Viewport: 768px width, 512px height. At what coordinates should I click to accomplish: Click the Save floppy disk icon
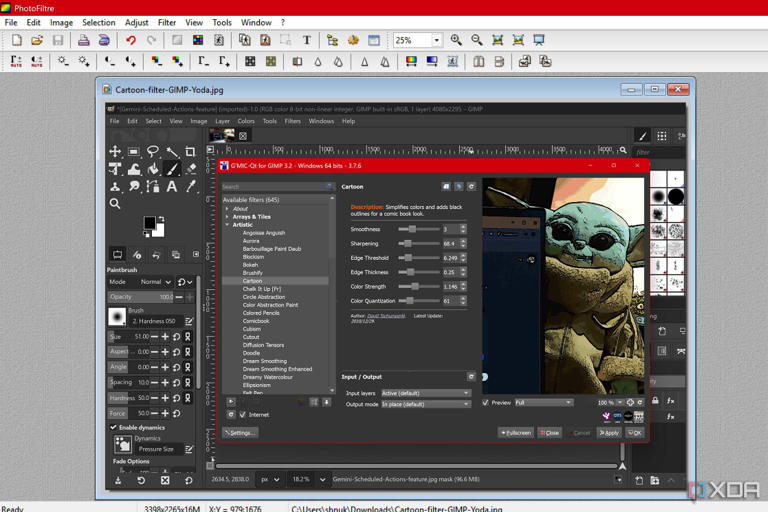pos(58,40)
